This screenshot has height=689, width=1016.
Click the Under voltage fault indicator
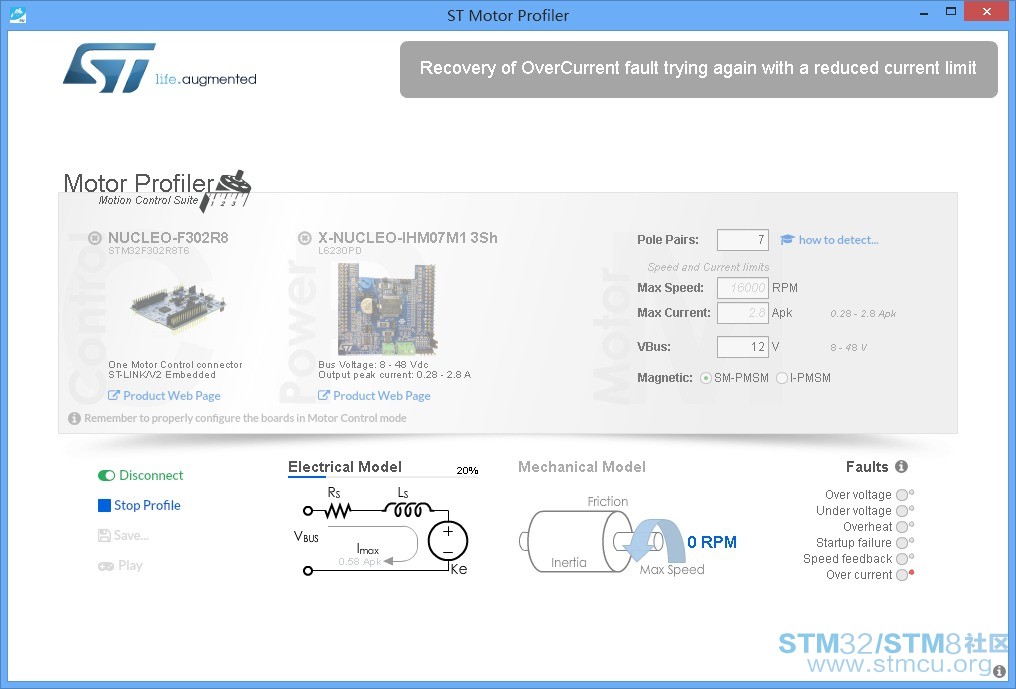click(x=902, y=511)
